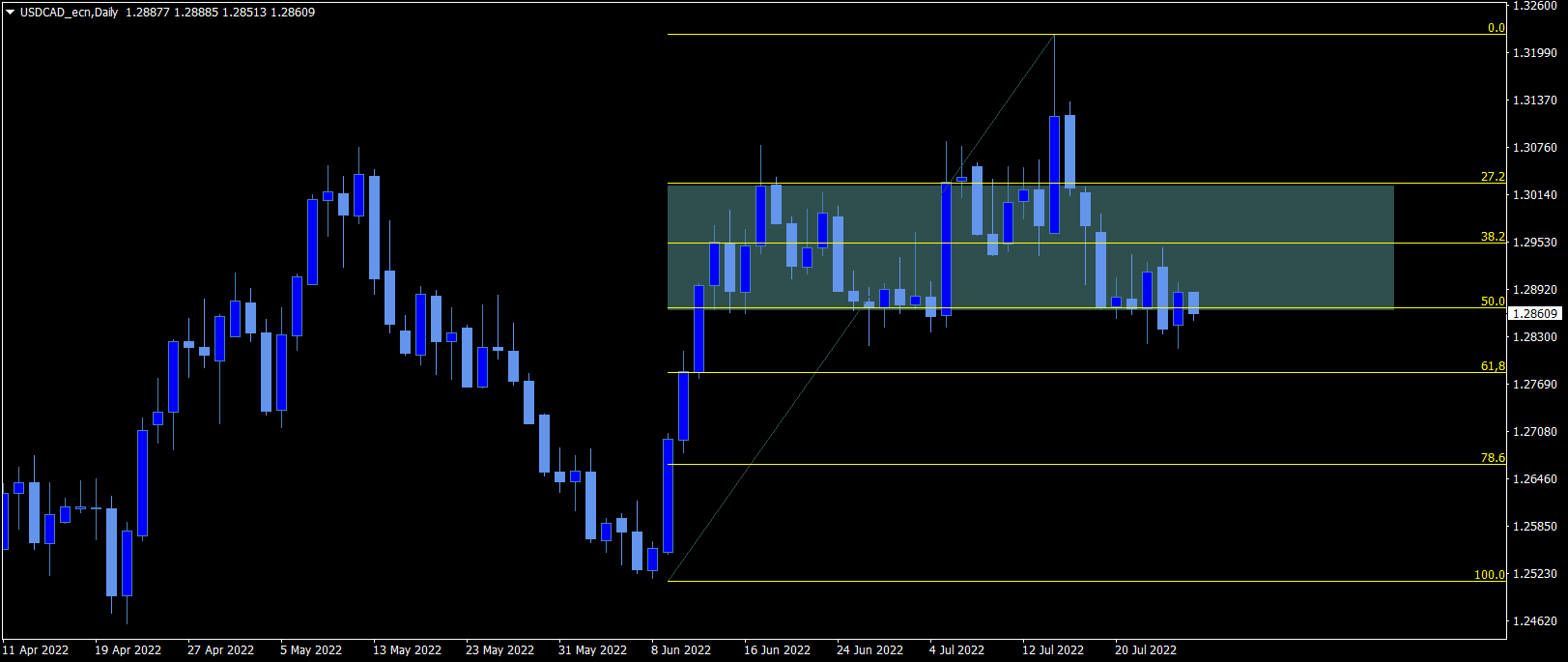The width and height of the screenshot is (1568, 662).
Task: Click the 1.26460 price axis label
Action: pos(1535,479)
